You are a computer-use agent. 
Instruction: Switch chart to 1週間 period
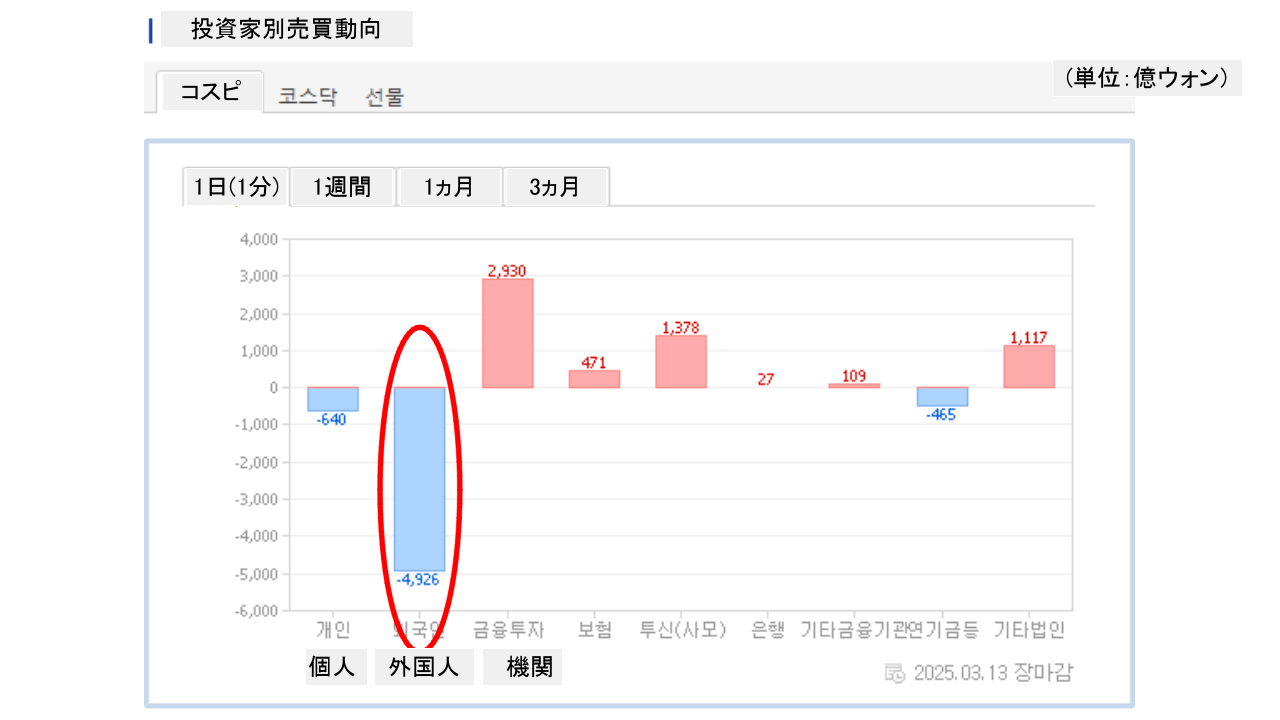343,187
